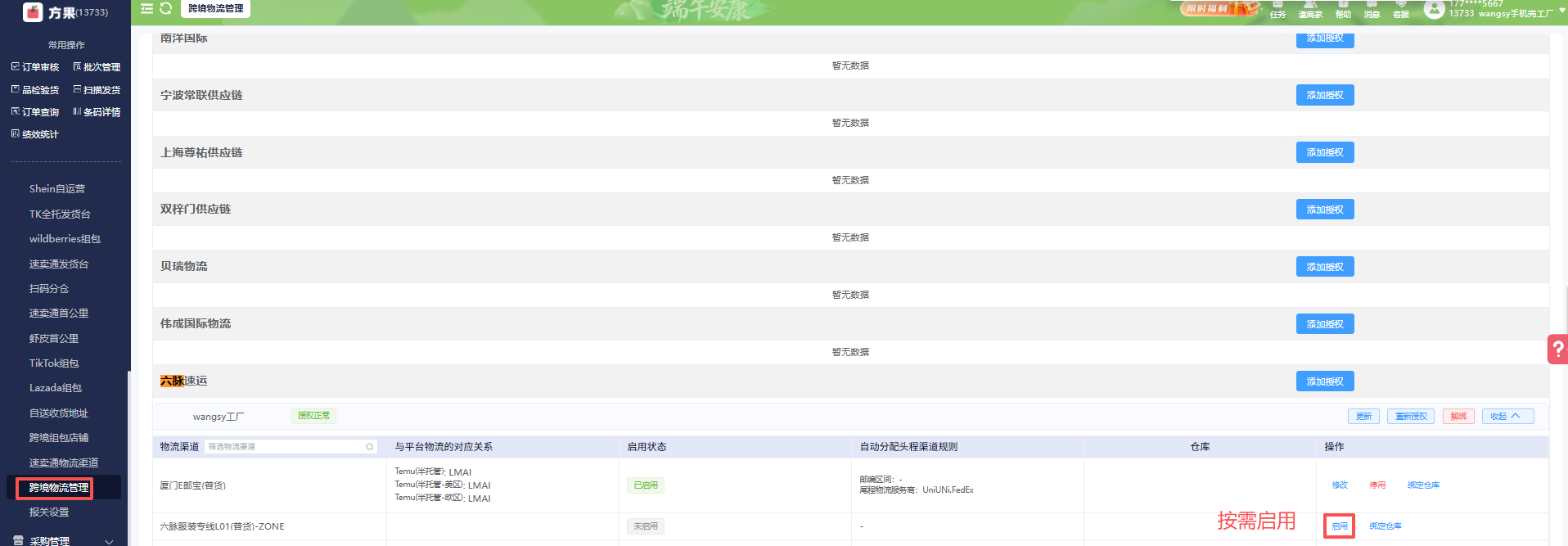Click the 限时福利 promo banner
Screen dimensions: 1568x546
tap(1219, 8)
